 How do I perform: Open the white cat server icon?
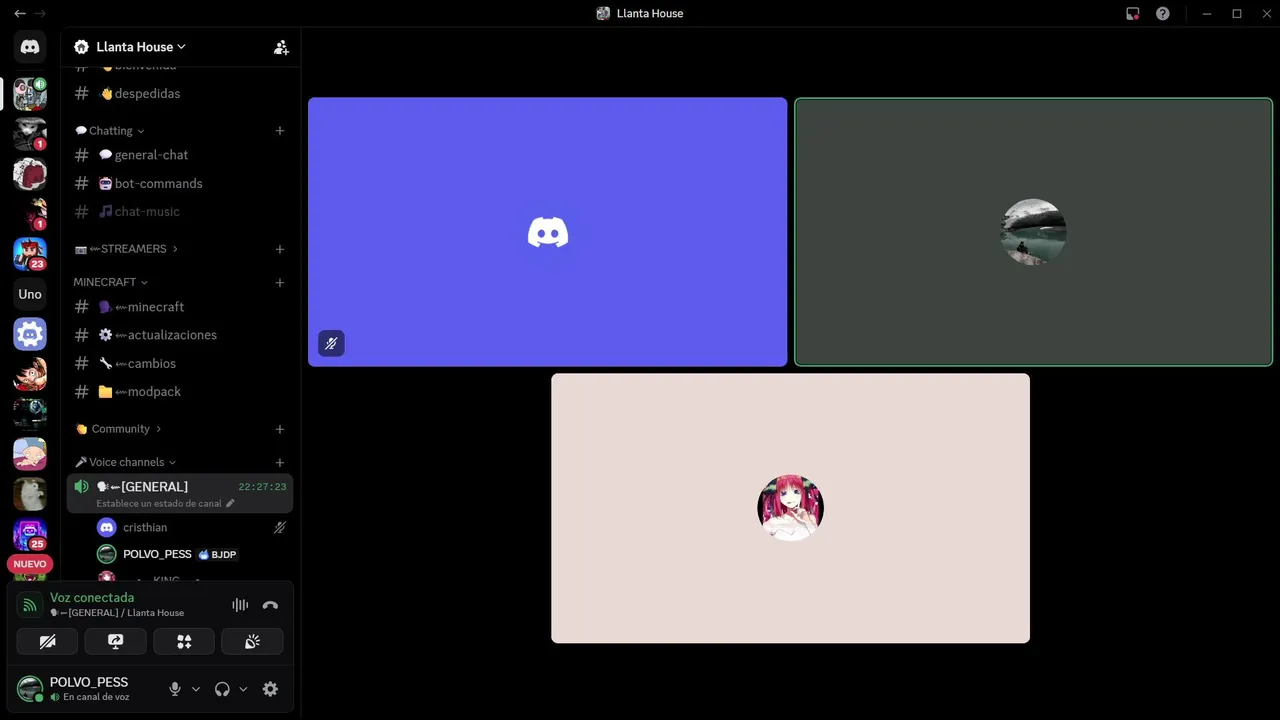tap(30, 494)
